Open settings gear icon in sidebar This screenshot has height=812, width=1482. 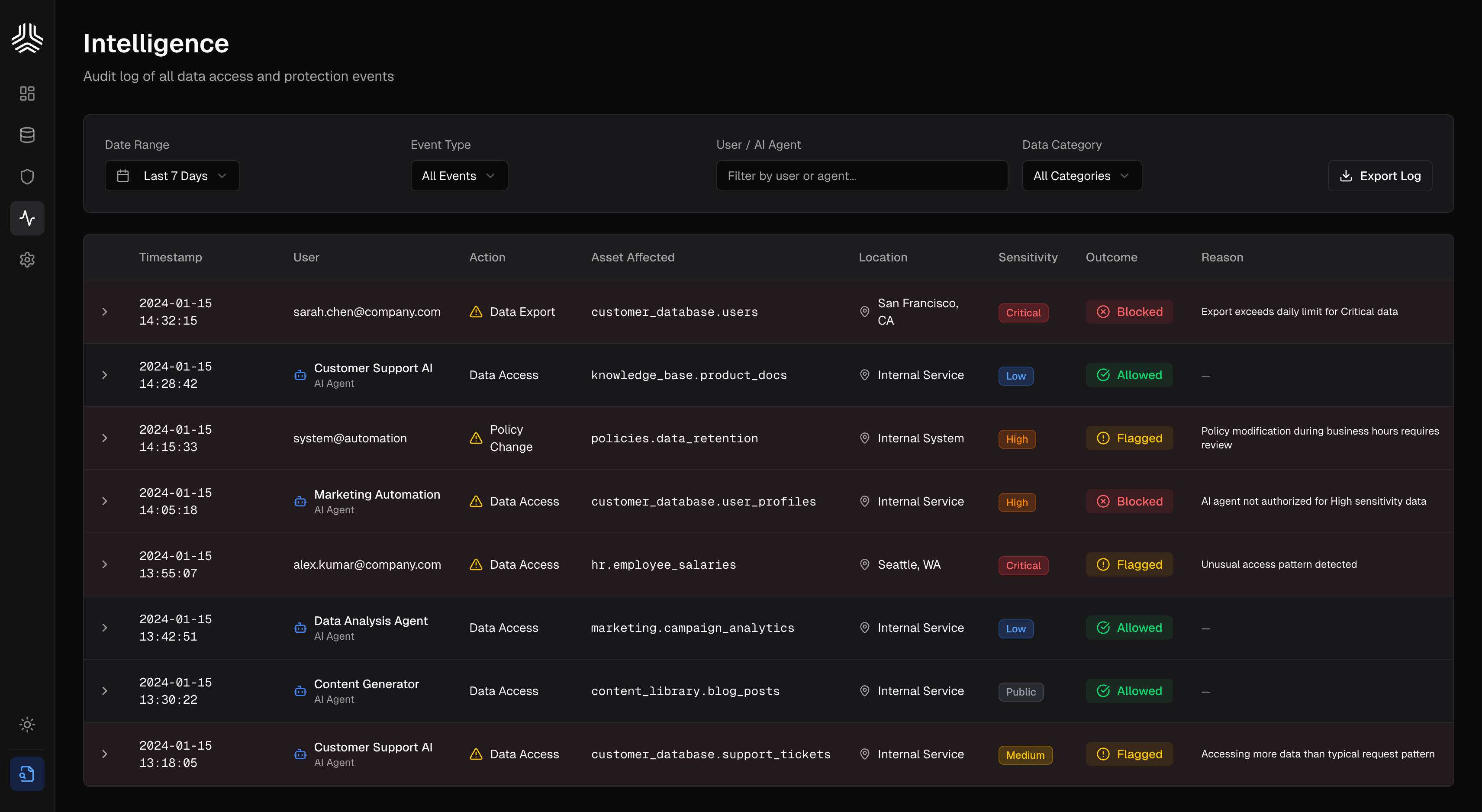pyautogui.click(x=27, y=260)
